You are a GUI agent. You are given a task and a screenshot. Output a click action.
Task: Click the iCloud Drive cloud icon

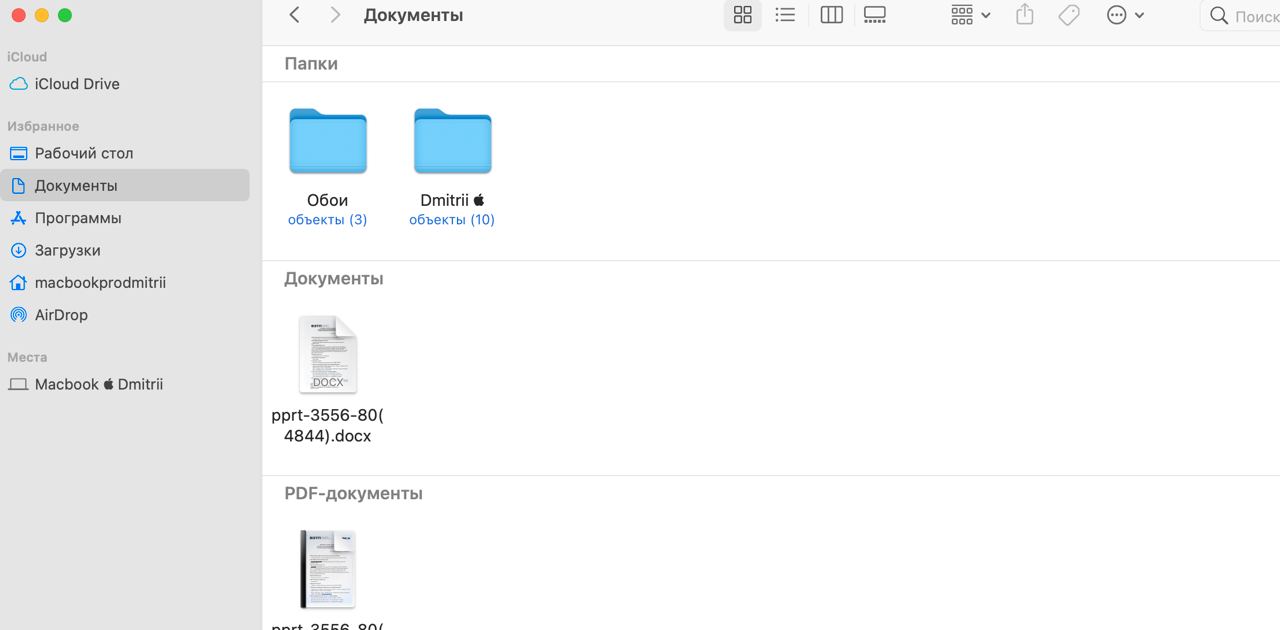click(18, 84)
